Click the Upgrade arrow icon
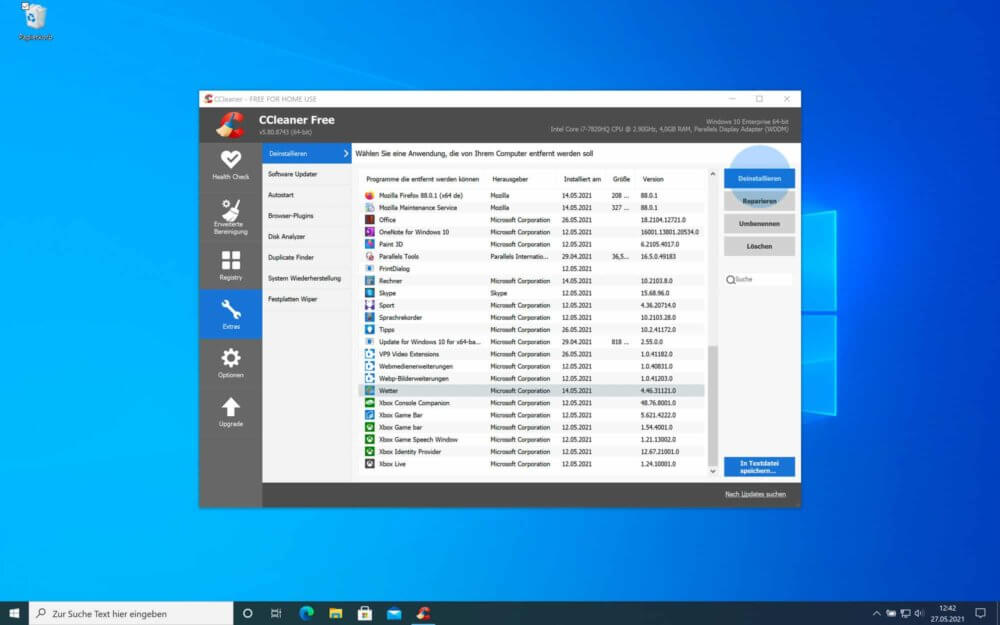 (x=230, y=406)
